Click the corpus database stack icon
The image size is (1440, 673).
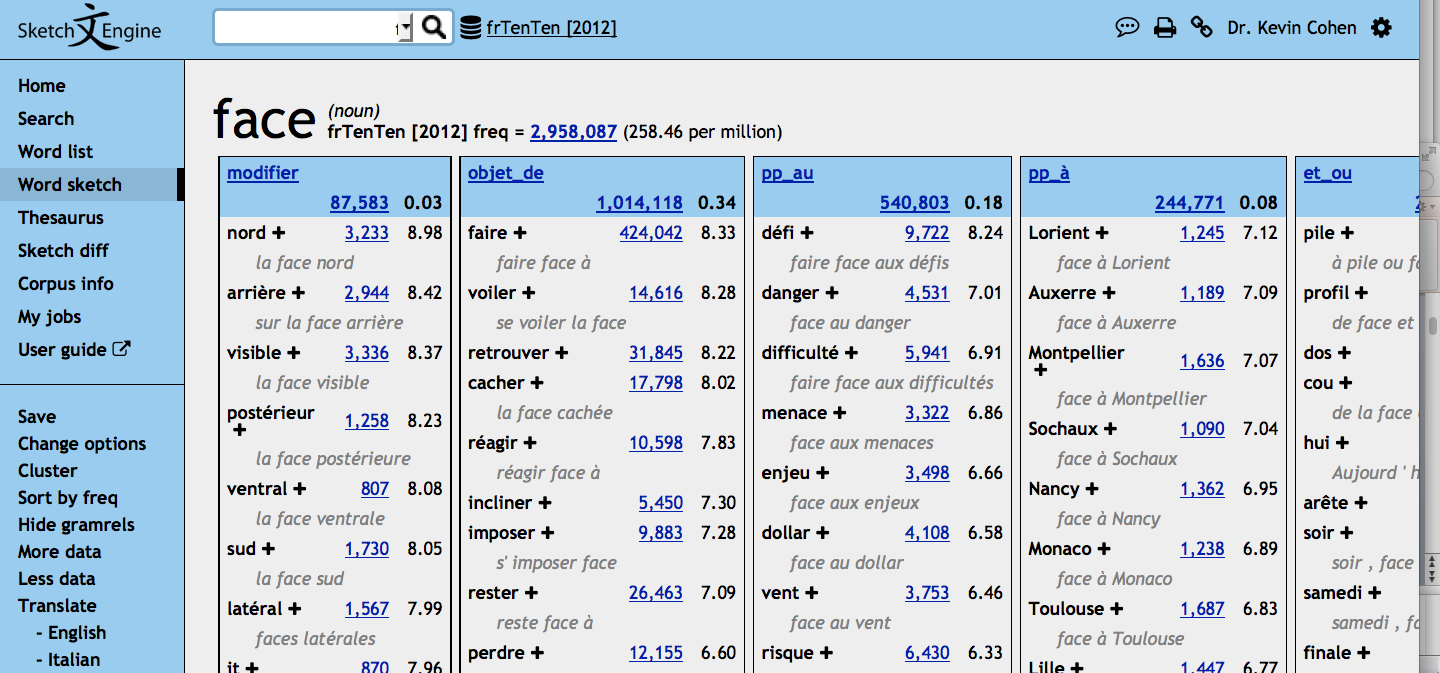pyautogui.click(x=470, y=28)
